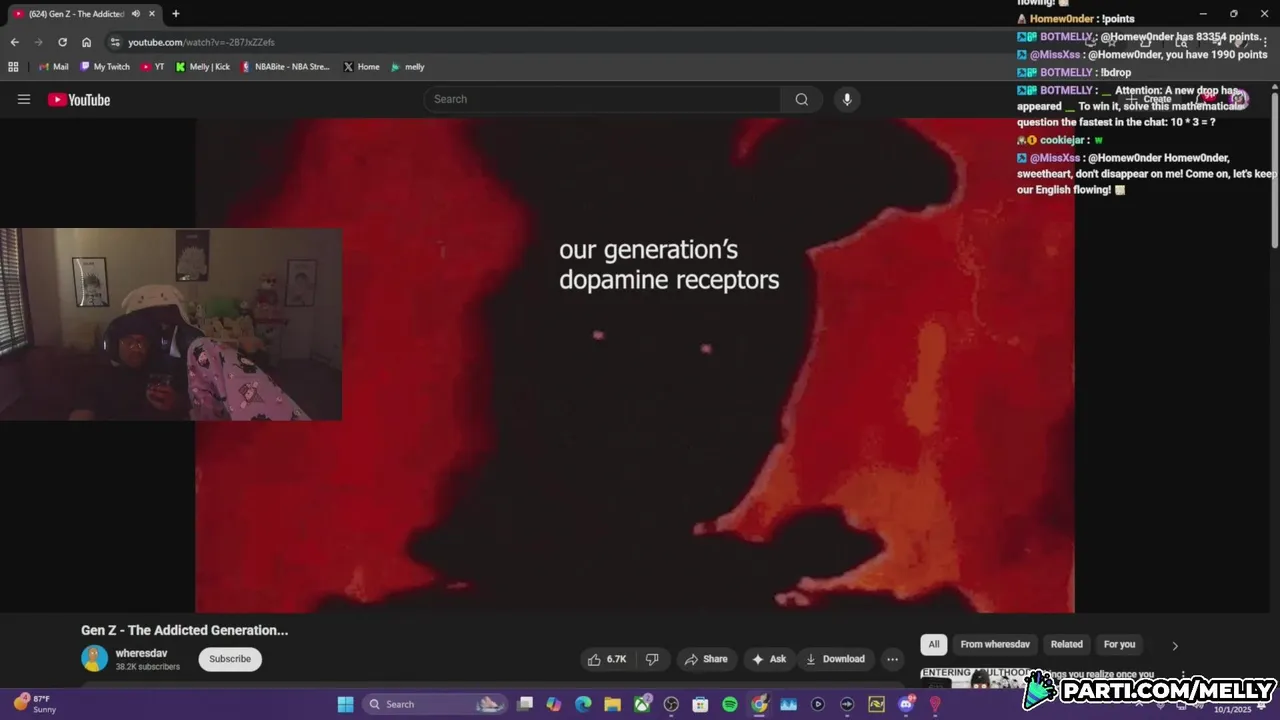
Task: View site information icon in address bar
Action: [115, 42]
